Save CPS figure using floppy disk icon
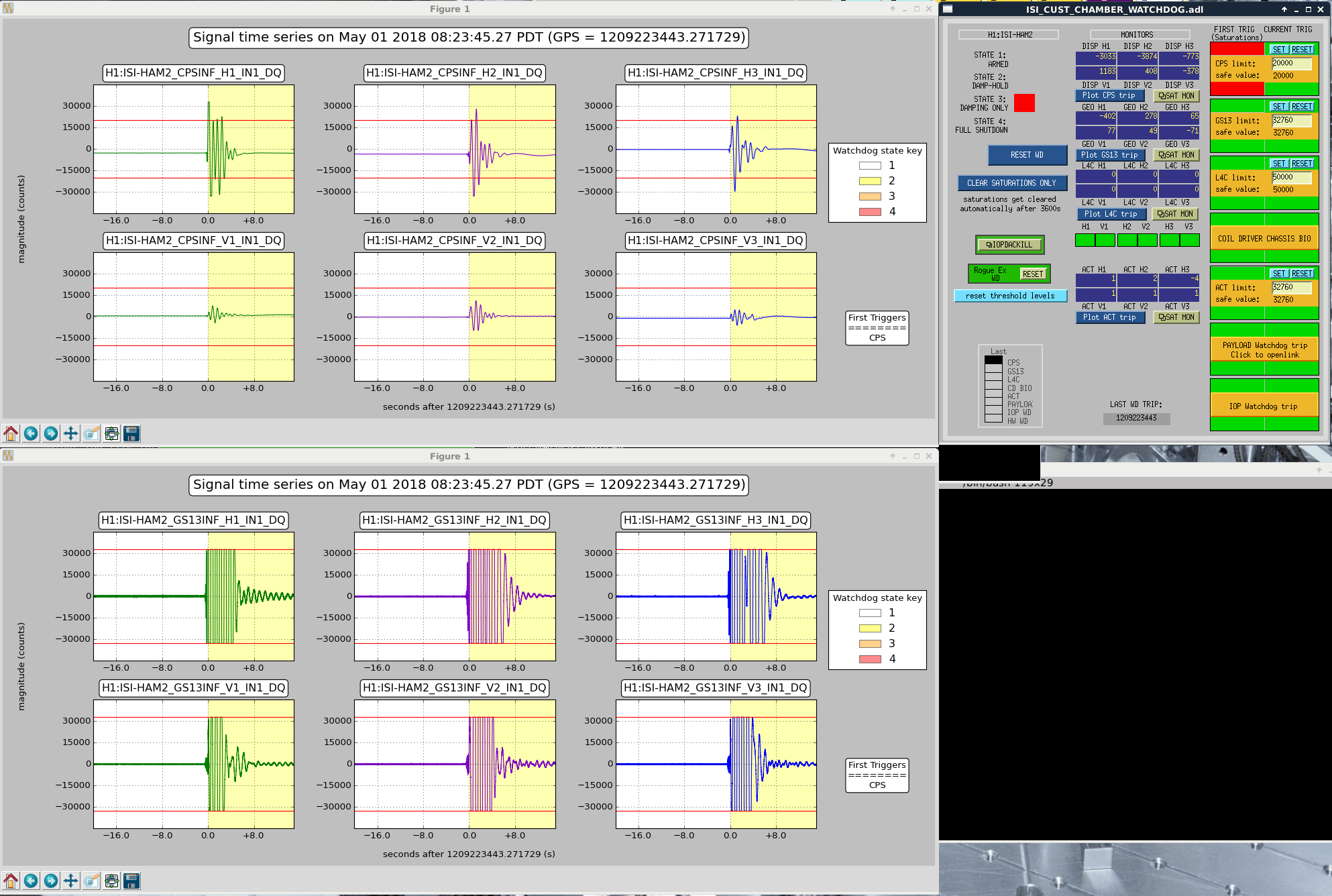 click(x=131, y=433)
